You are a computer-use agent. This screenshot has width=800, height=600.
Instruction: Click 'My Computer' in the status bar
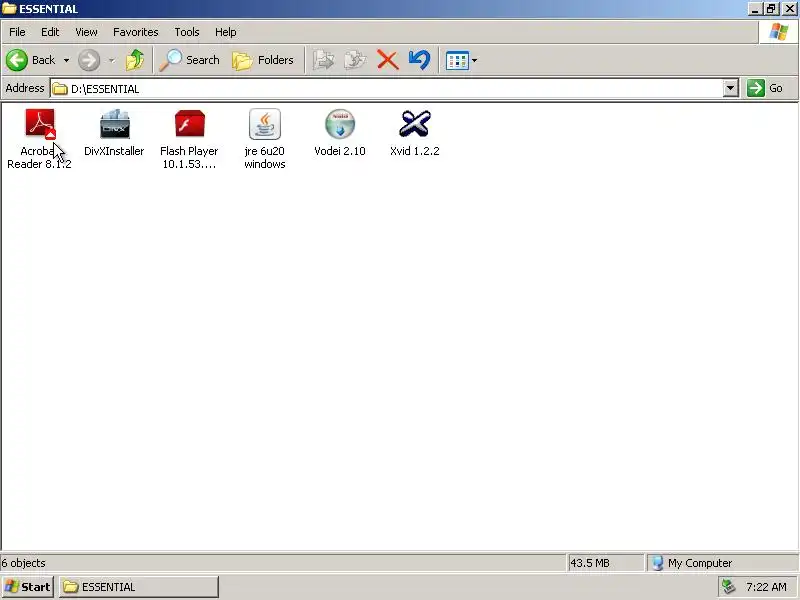pyautogui.click(x=700, y=563)
